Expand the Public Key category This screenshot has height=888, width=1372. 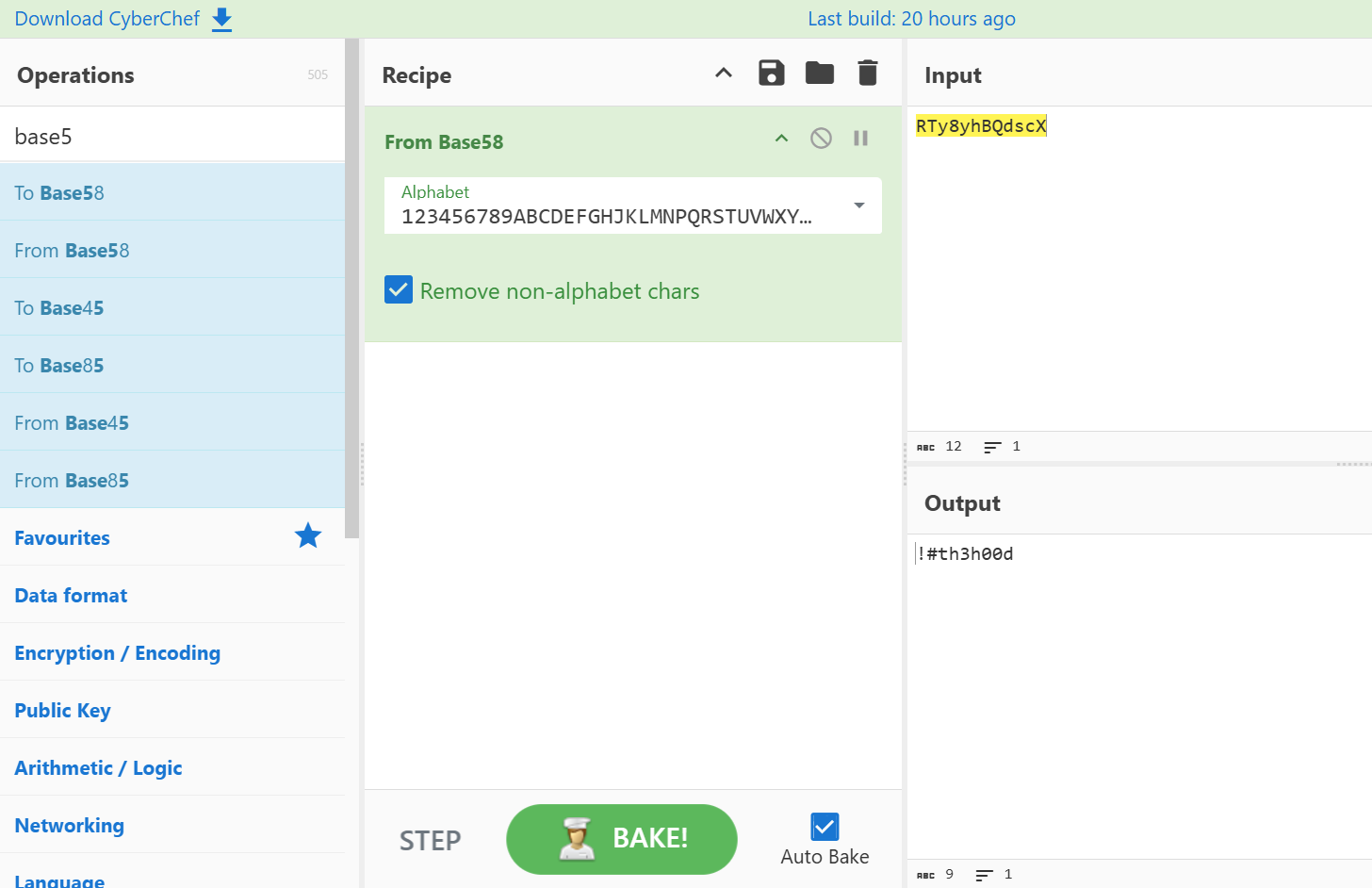point(172,710)
